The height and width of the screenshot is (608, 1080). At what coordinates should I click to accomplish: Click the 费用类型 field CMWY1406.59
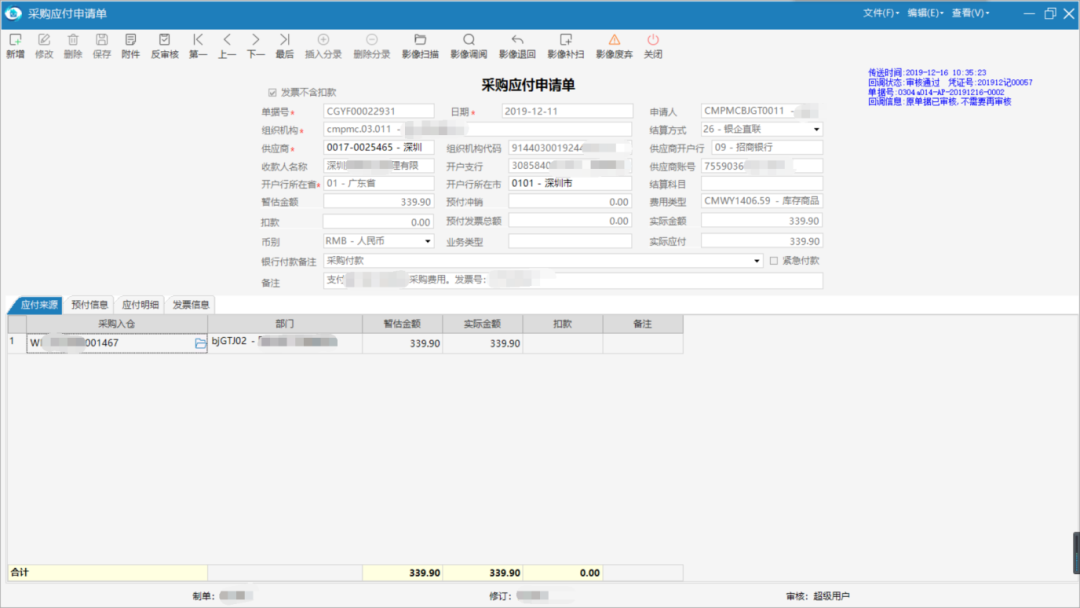click(x=762, y=201)
